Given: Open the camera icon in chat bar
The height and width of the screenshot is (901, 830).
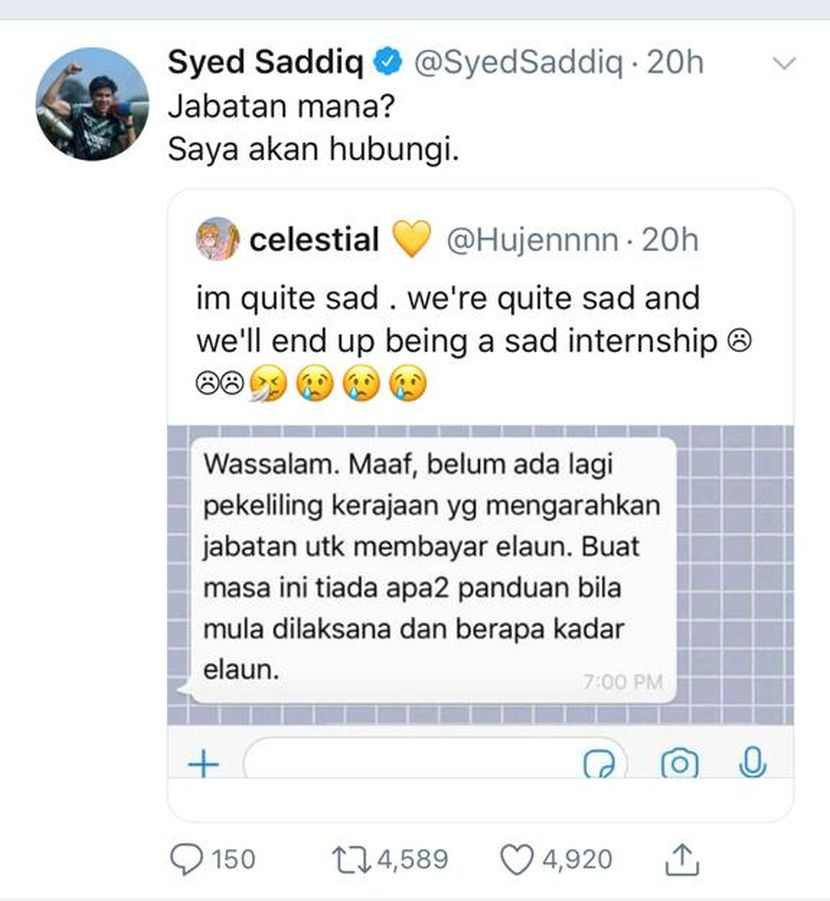Looking at the screenshot, I should (x=680, y=764).
